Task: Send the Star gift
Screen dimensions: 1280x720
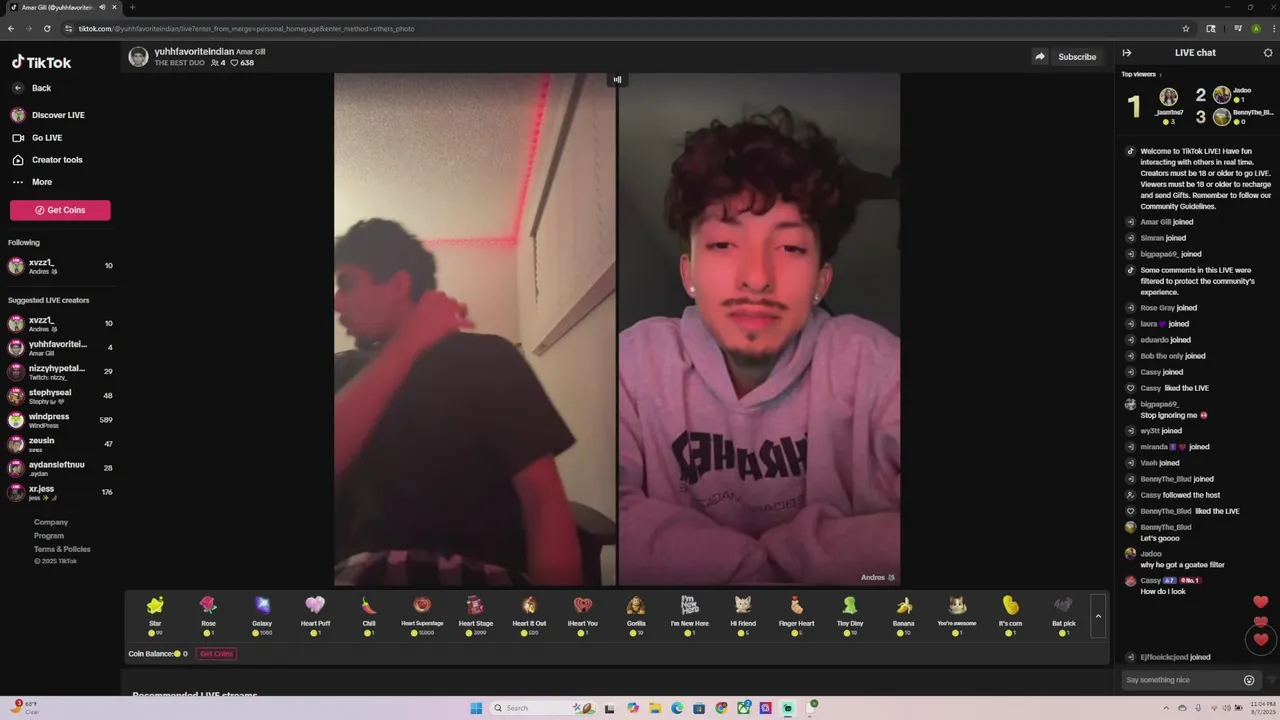Action: tap(155, 614)
